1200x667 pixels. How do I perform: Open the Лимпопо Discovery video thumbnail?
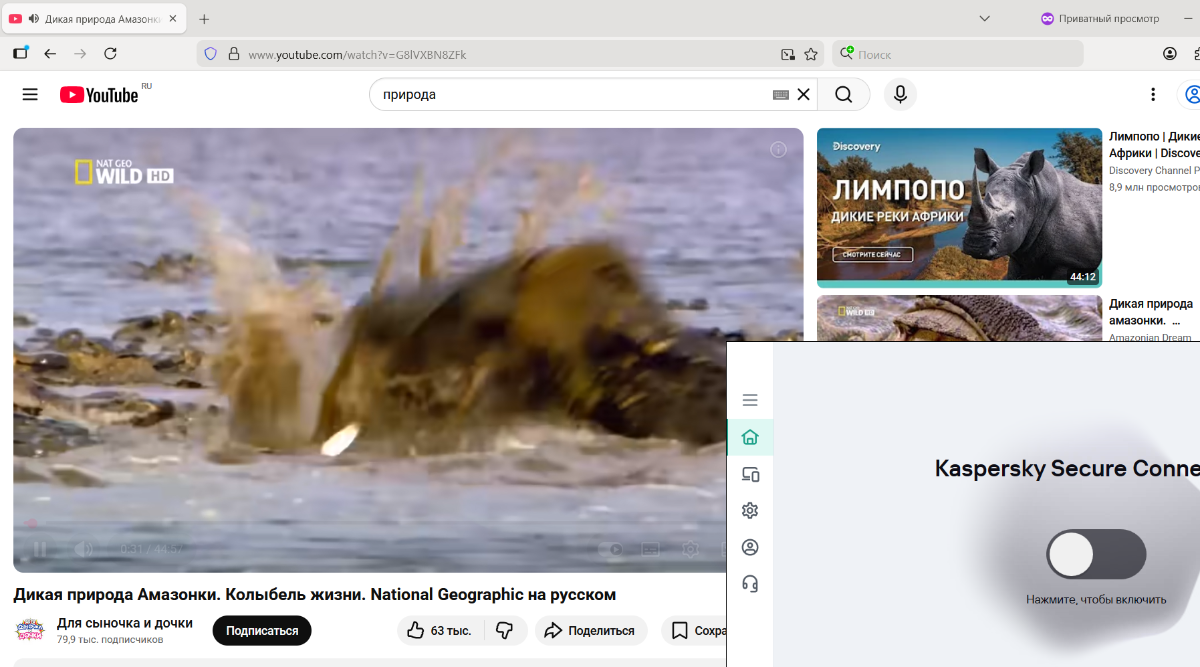(959, 207)
